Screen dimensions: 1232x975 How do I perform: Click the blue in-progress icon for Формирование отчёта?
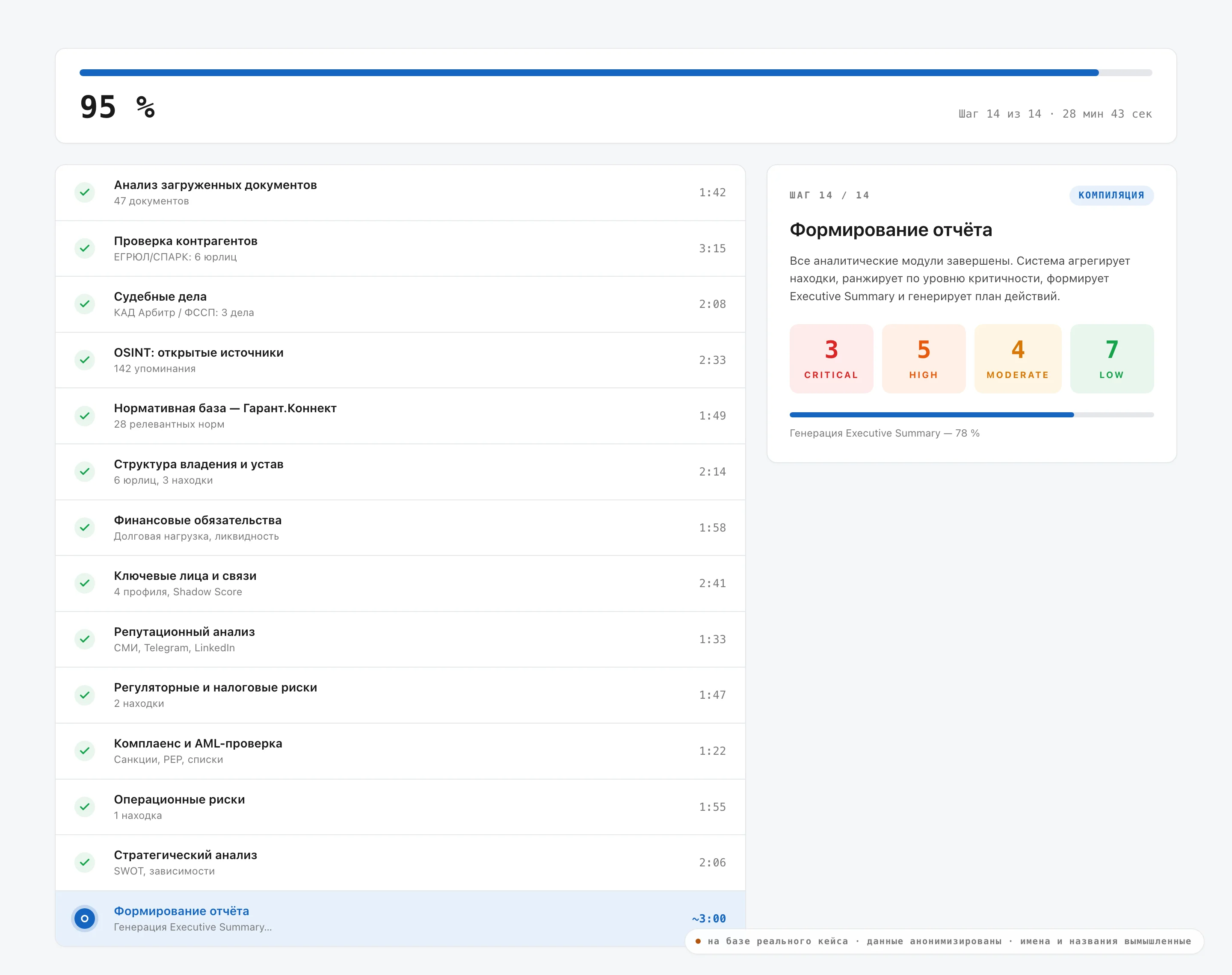(x=85, y=919)
